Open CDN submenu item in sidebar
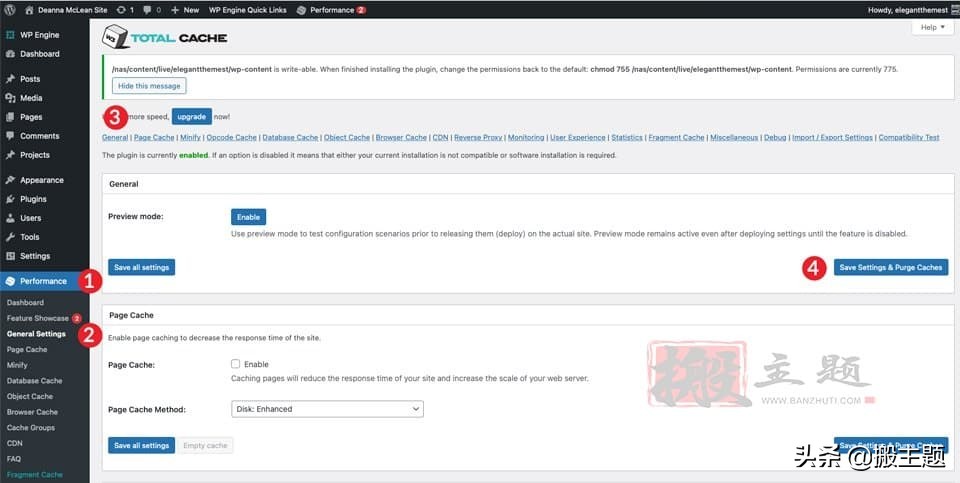The width and height of the screenshot is (960, 483). [15, 443]
